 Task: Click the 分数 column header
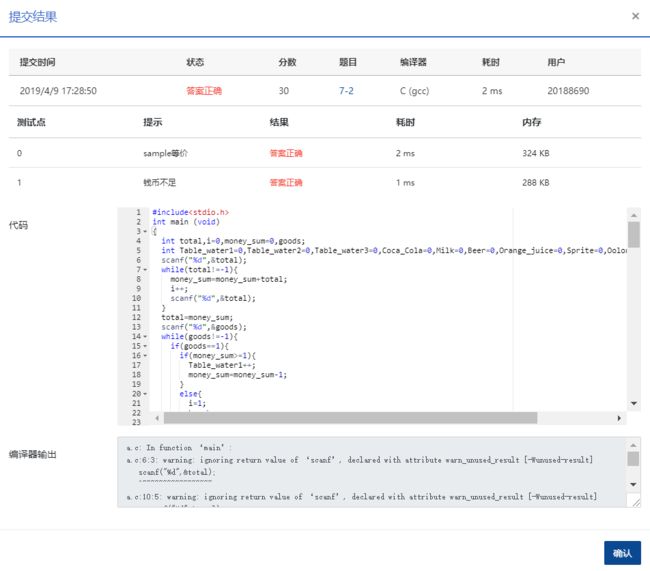pyautogui.click(x=287, y=62)
